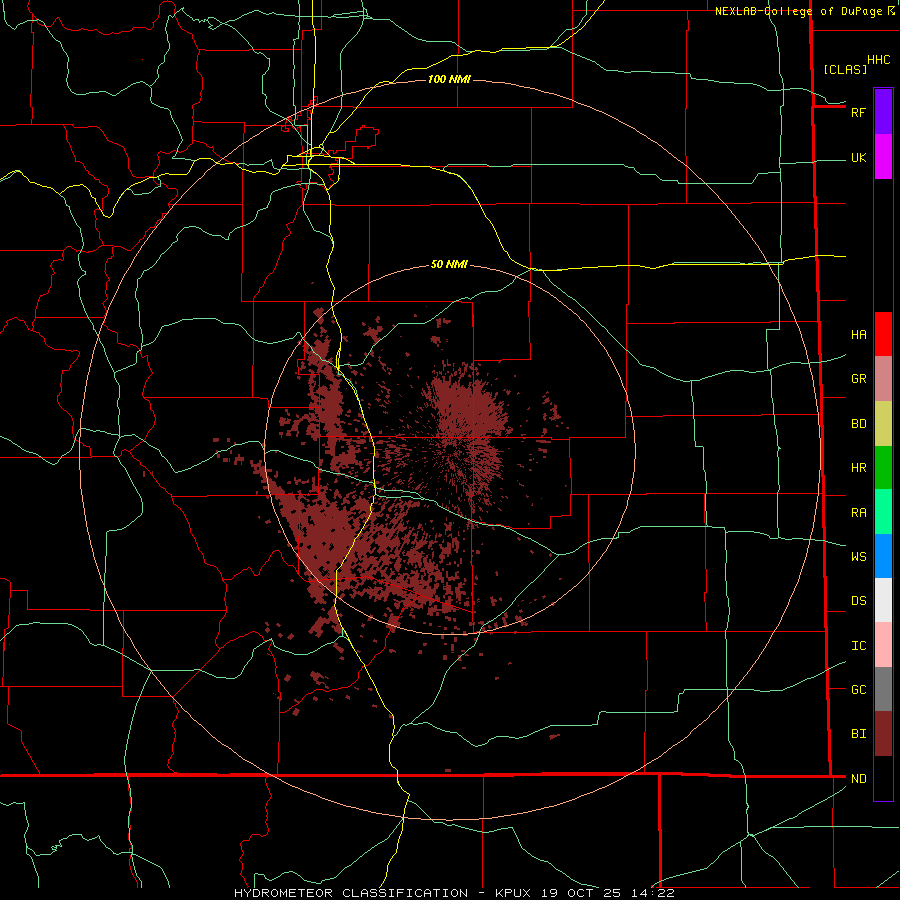Click the UK magenta legend swatch
The image size is (900, 900).
[883, 157]
